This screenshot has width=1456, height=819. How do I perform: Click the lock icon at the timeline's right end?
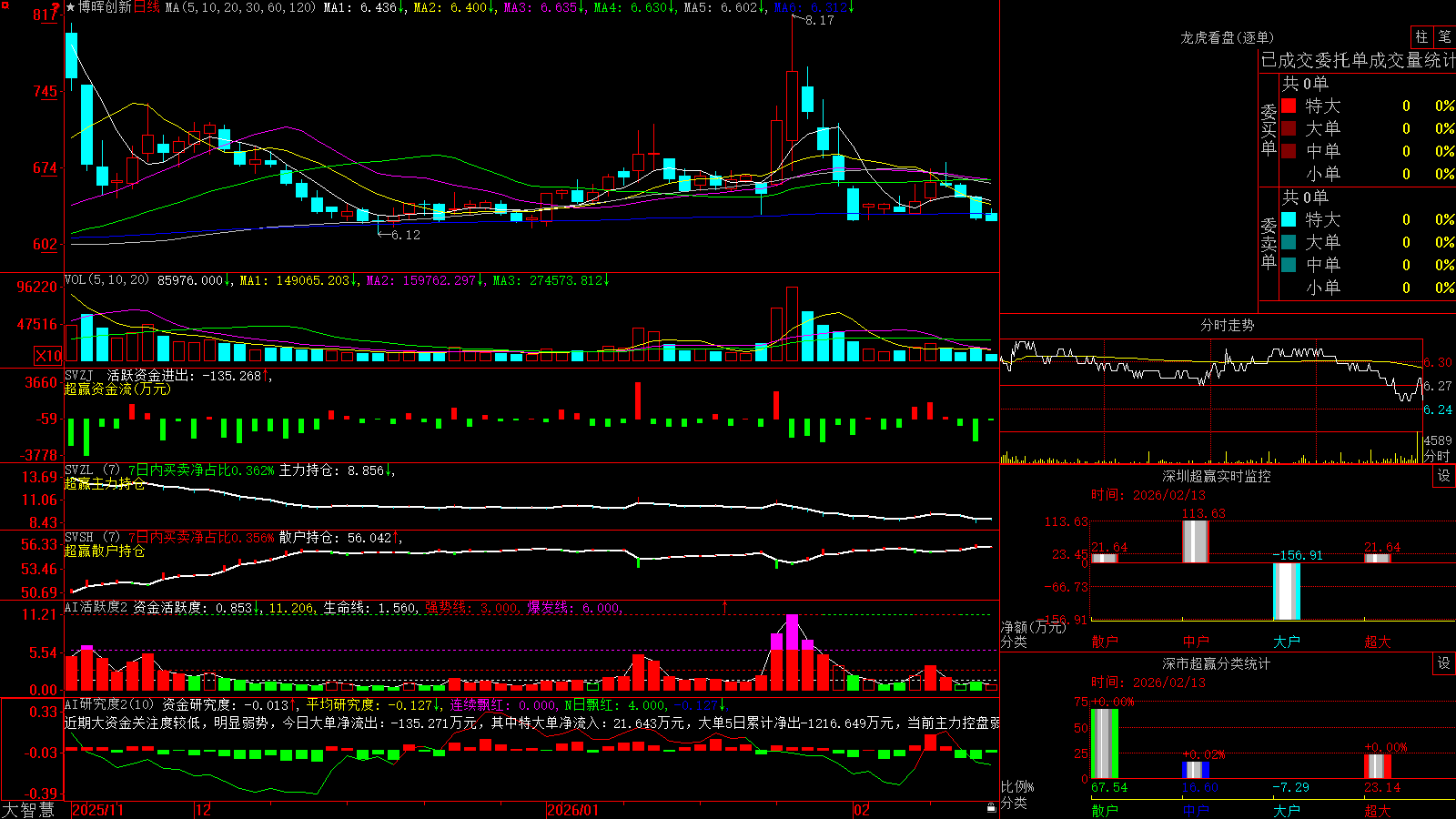(x=991, y=808)
